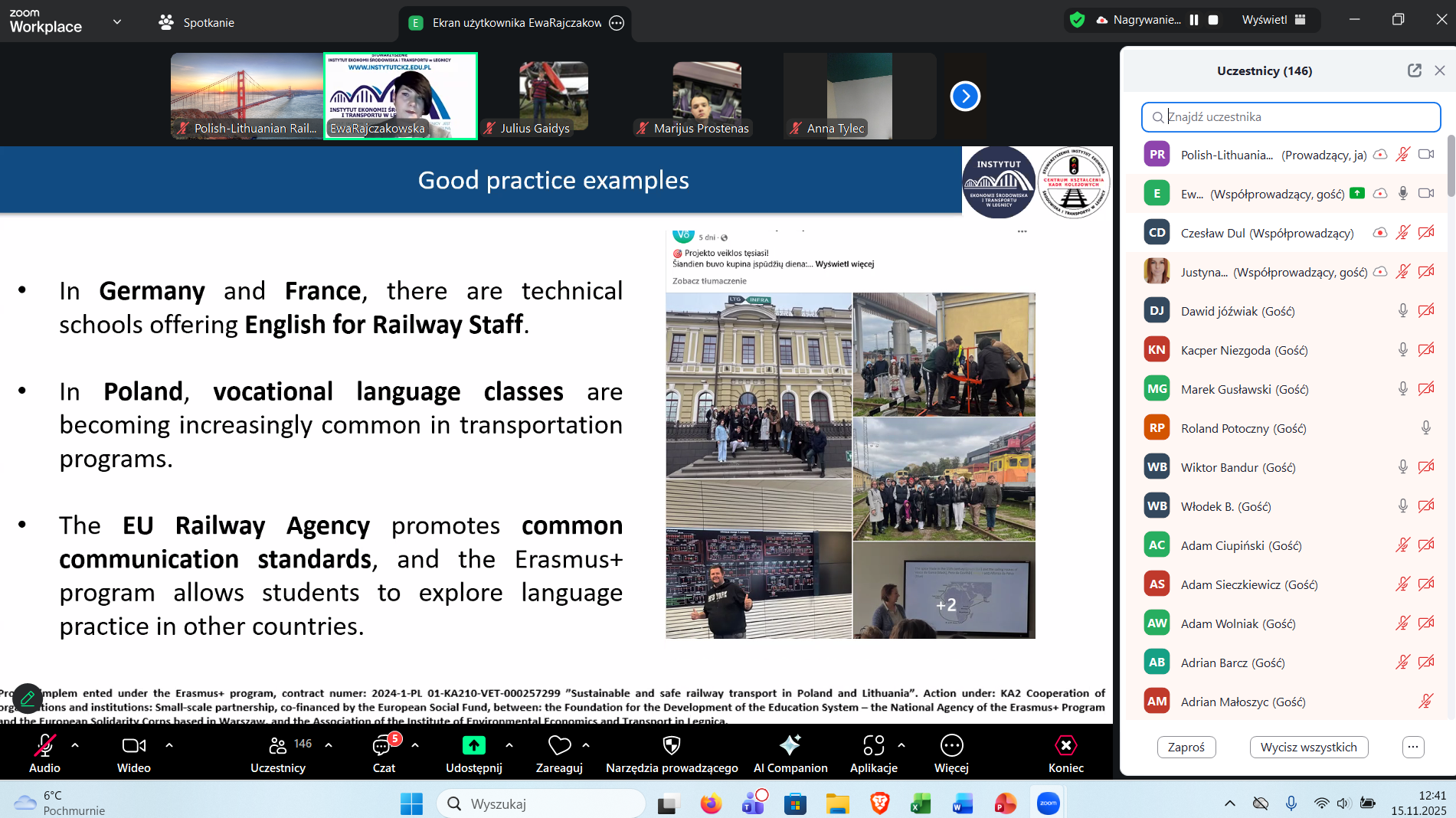Click the green Udostępnij share screen icon
The image size is (1456, 818).
[473, 745]
